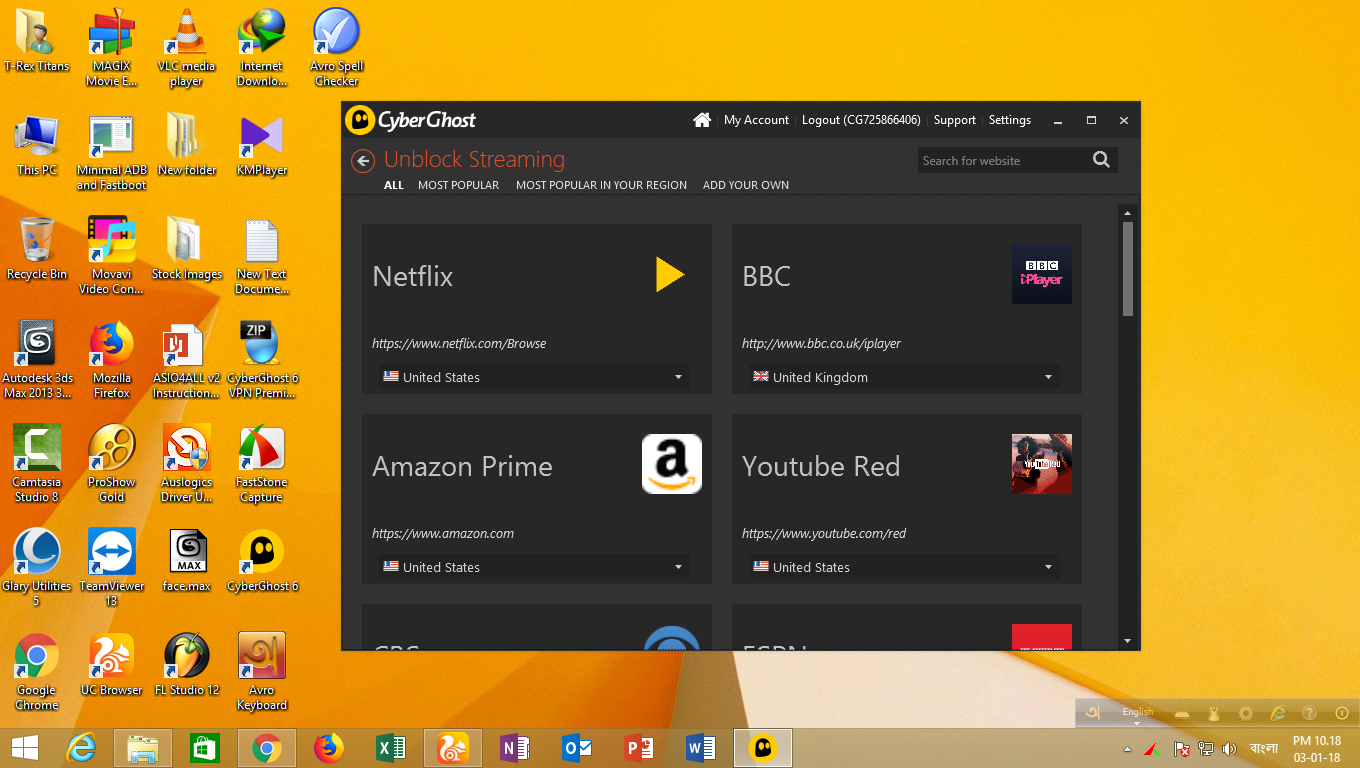Click the BBC iPlayer URL text
1360x768 pixels.
(x=821, y=343)
